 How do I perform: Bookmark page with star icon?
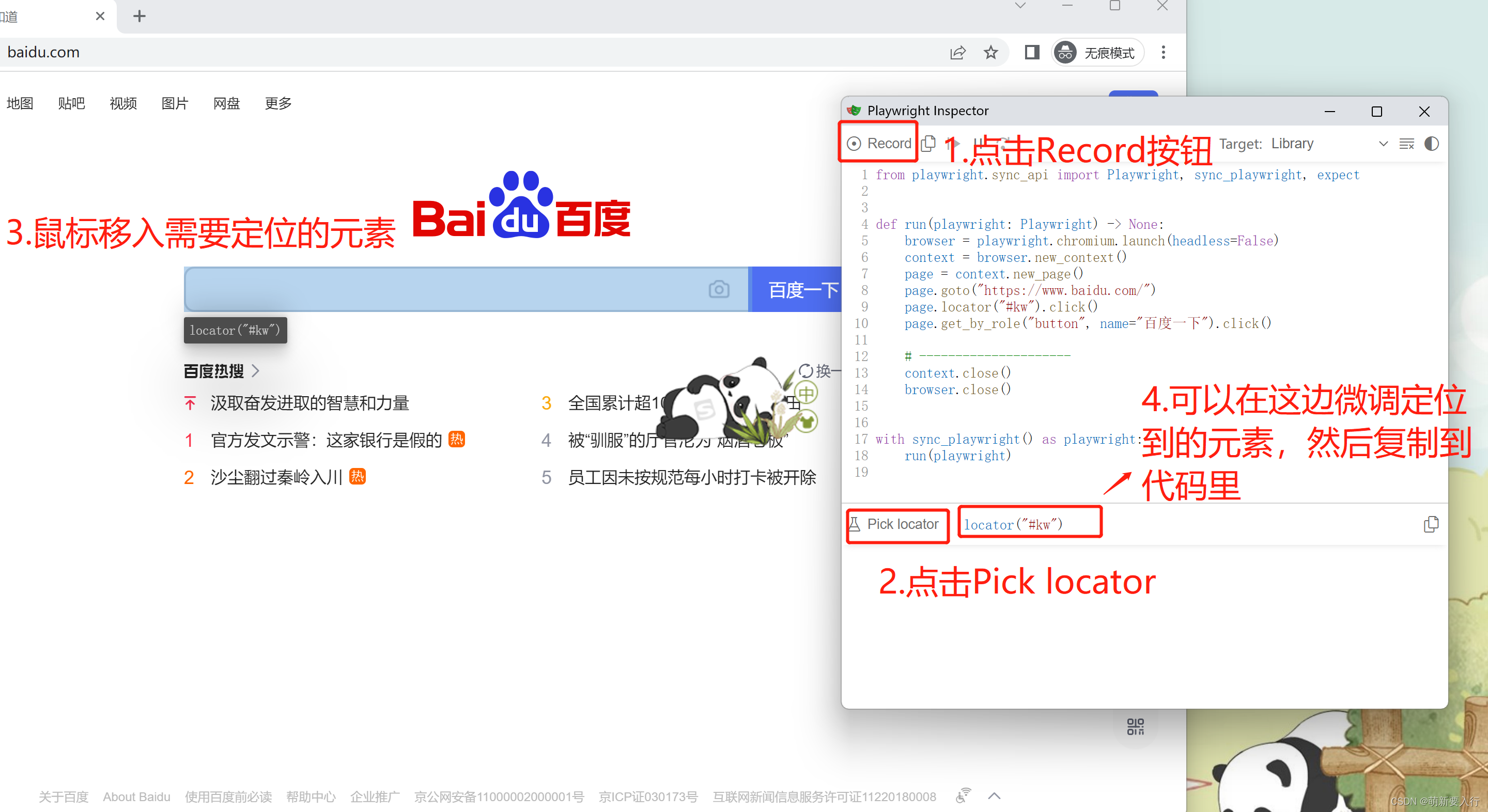point(990,53)
